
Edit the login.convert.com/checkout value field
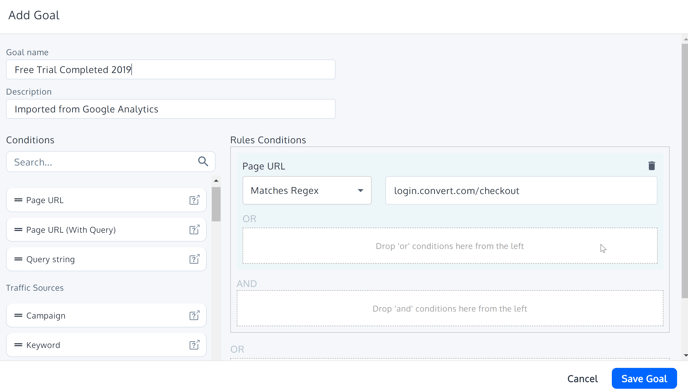521,191
